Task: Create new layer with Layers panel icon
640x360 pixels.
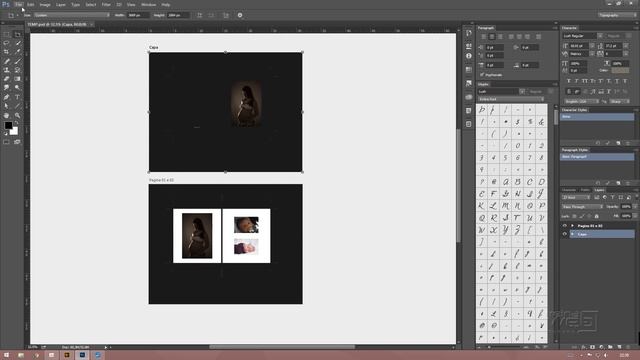Action: pos(619,347)
